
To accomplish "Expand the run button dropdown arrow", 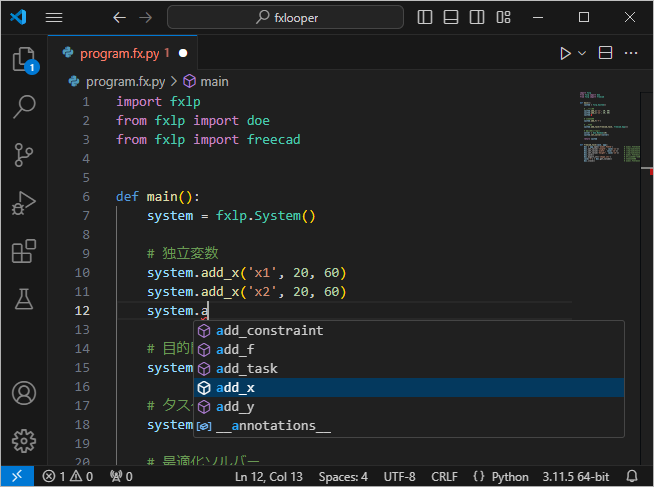I will coord(583,53).
